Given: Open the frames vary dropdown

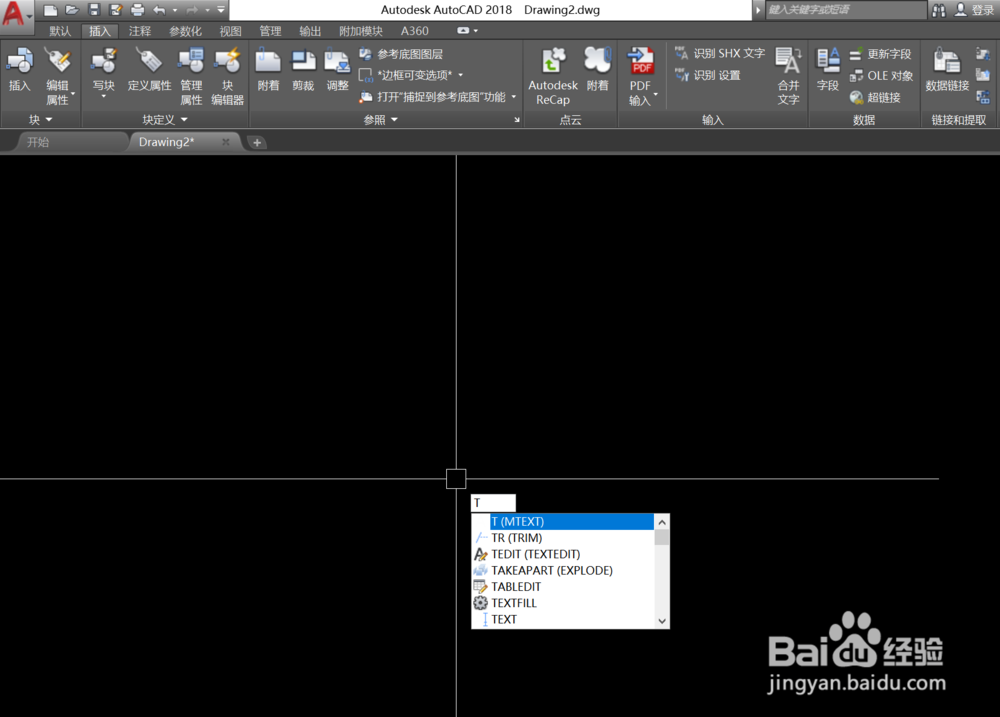Looking at the screenshot, I should pyautogui.click(x=460, y=75).
